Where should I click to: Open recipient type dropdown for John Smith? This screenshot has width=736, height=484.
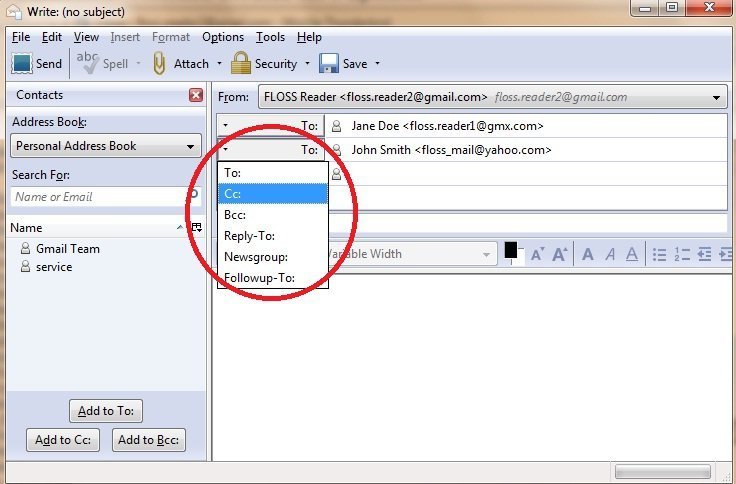270,150
